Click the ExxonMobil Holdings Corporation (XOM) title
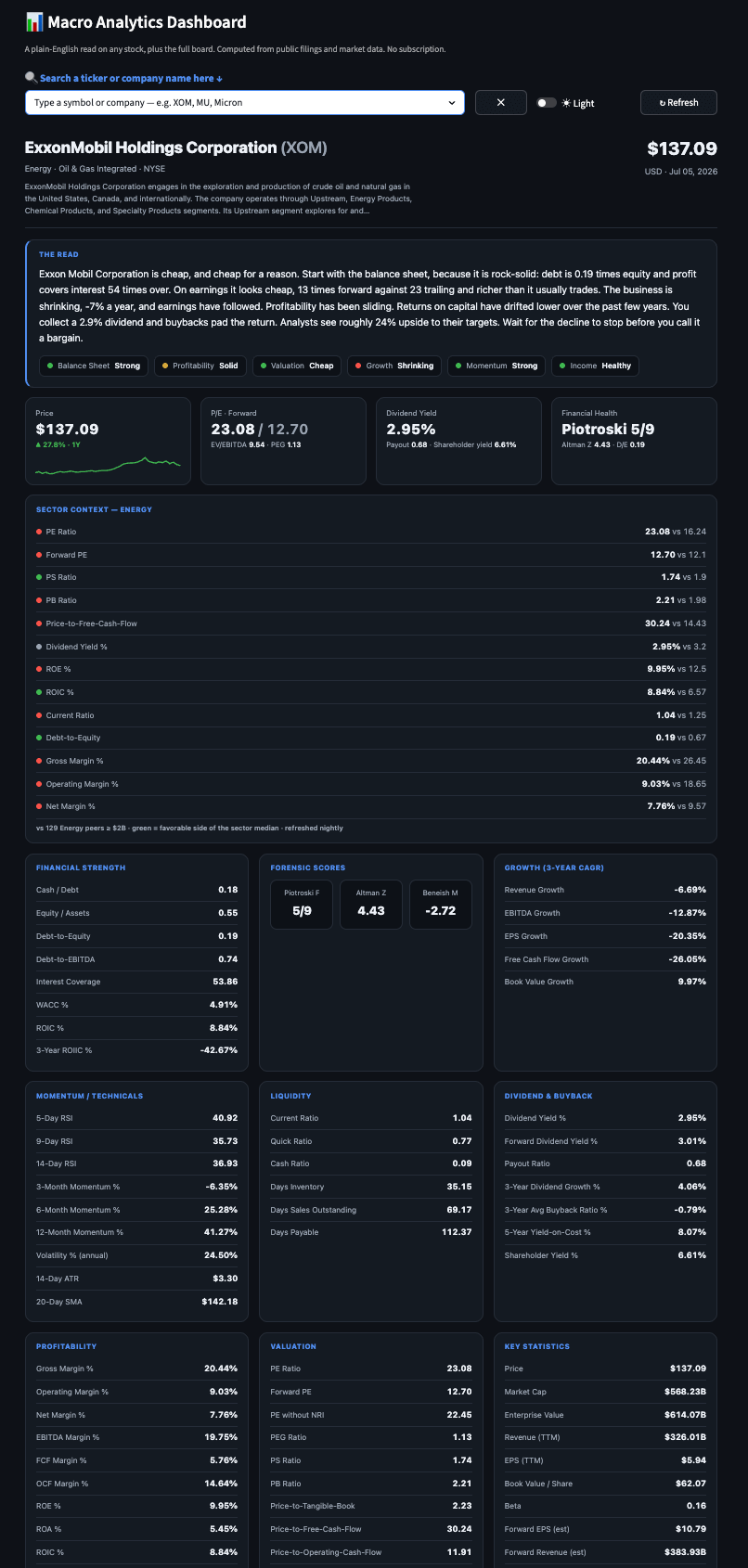This screenshot has width=748, height=1568. click(176, 148)
